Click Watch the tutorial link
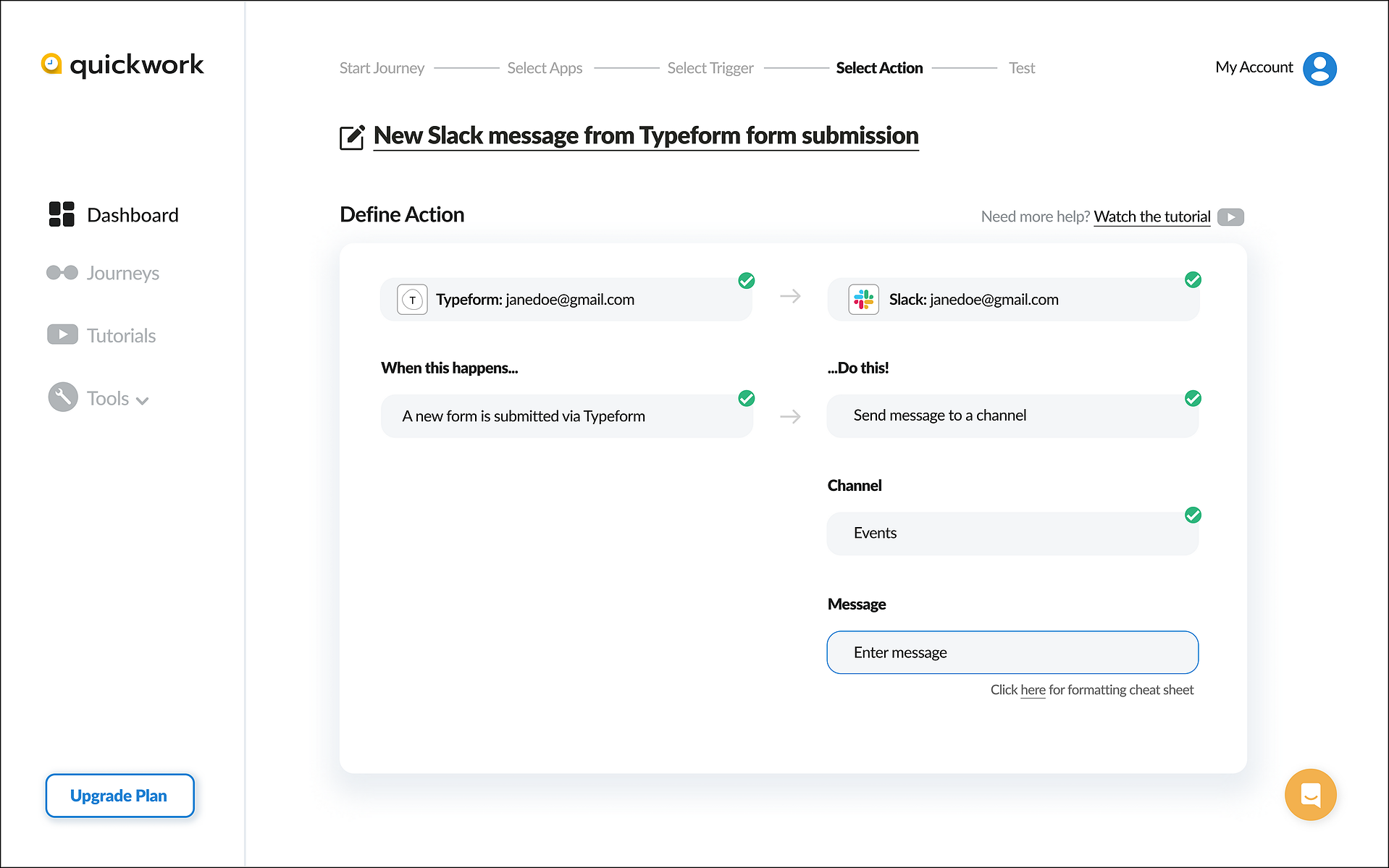This screenshot has width=1389, height=868. 1152,216
